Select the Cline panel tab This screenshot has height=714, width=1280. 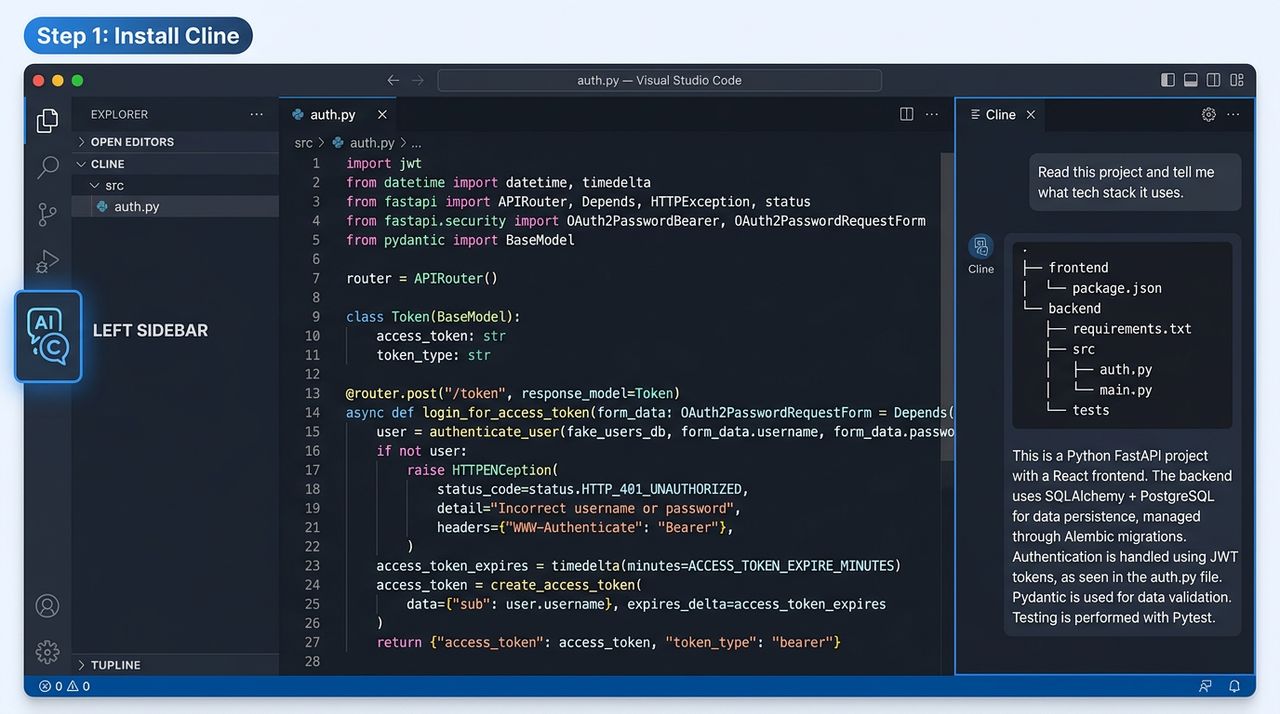tap(1002, 114)
